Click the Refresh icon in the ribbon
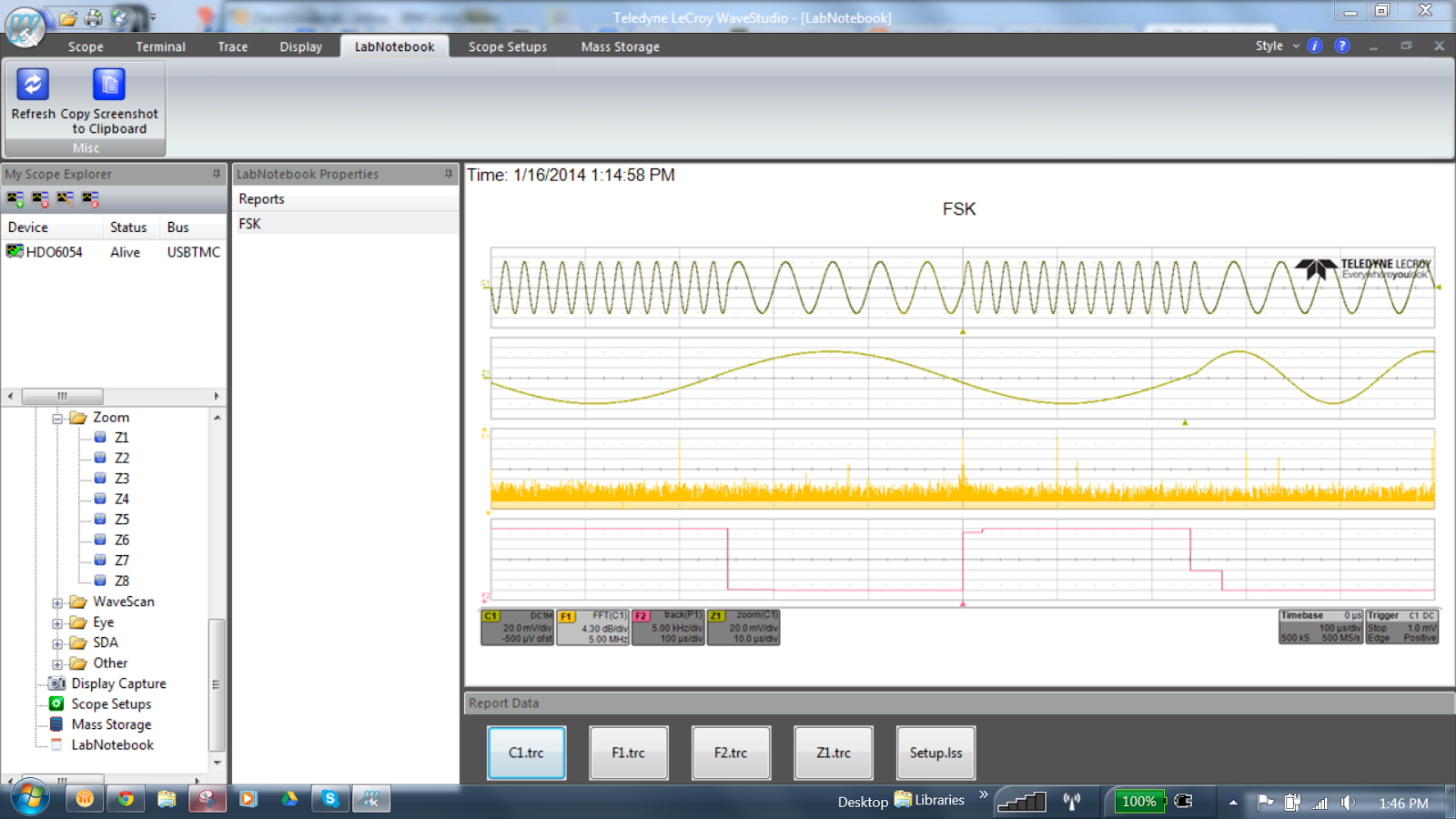Viewport: 1456px width, 819px height. pos(33,84)
